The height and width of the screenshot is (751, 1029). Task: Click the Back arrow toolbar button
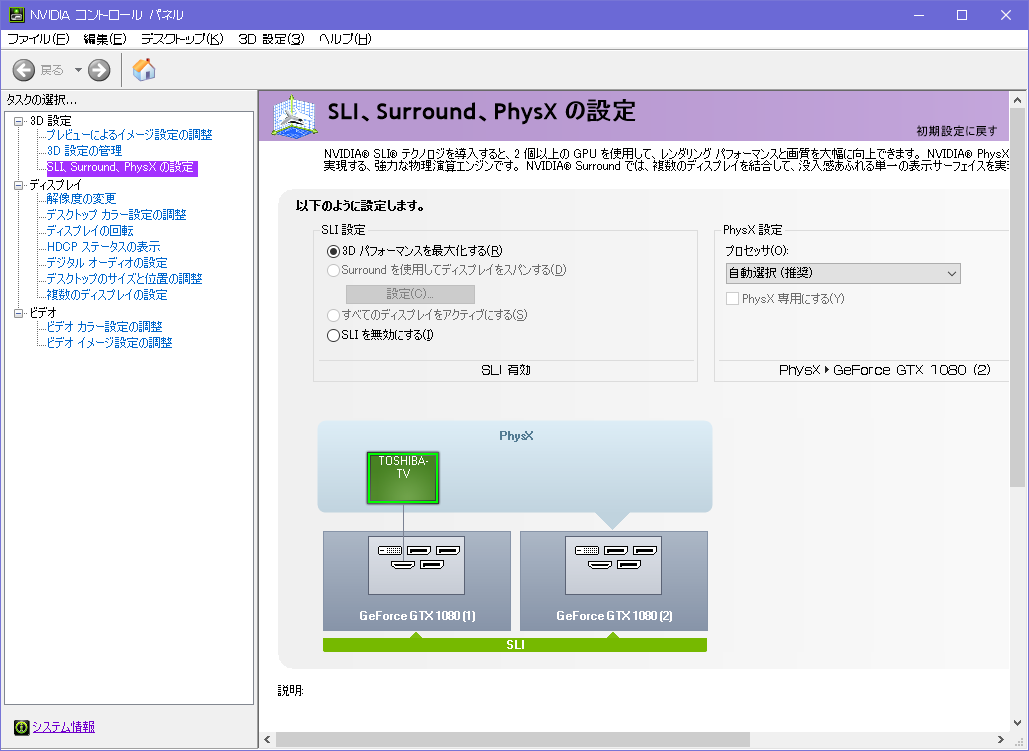point(24,70)
